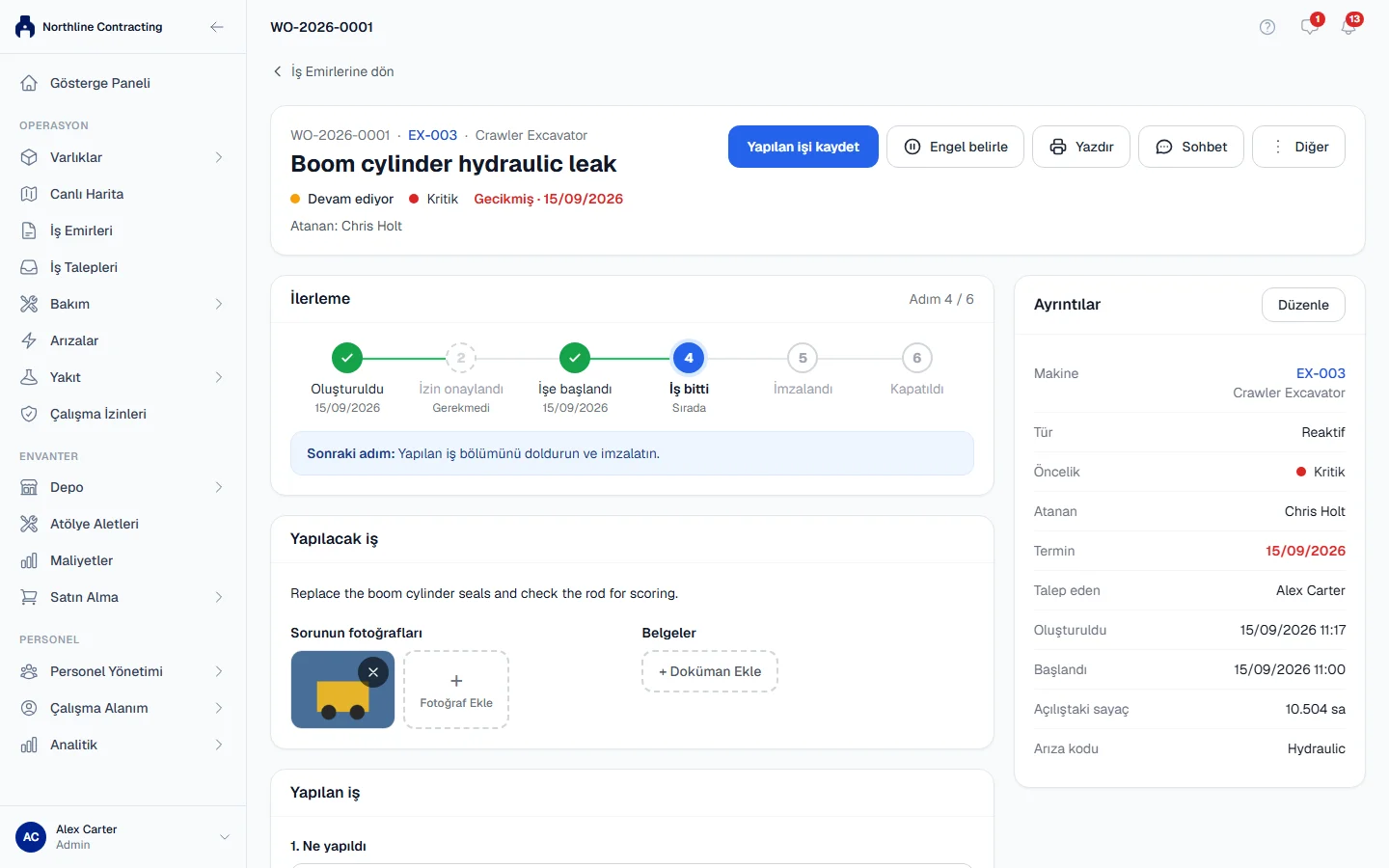Open Gösterge Paneli home icon
Viewport: 1389px width, 868px height.
[29, 83]
